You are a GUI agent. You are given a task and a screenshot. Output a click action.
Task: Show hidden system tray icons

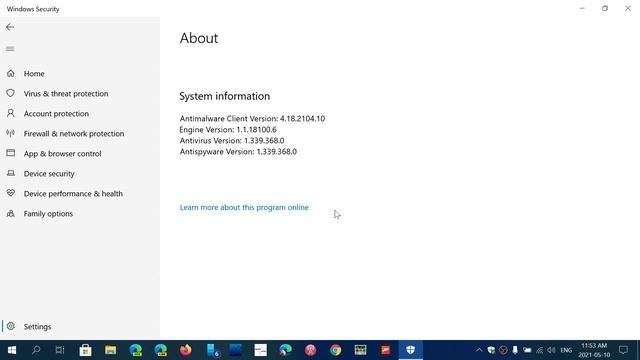[x=479, y=350]
